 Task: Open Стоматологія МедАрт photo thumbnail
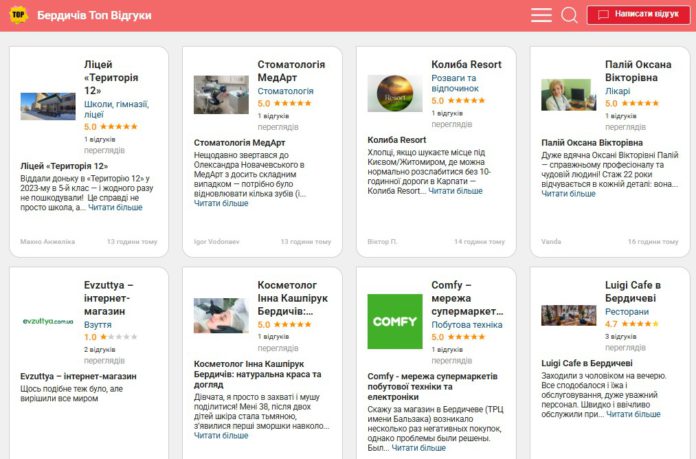(x=221, y=95)
